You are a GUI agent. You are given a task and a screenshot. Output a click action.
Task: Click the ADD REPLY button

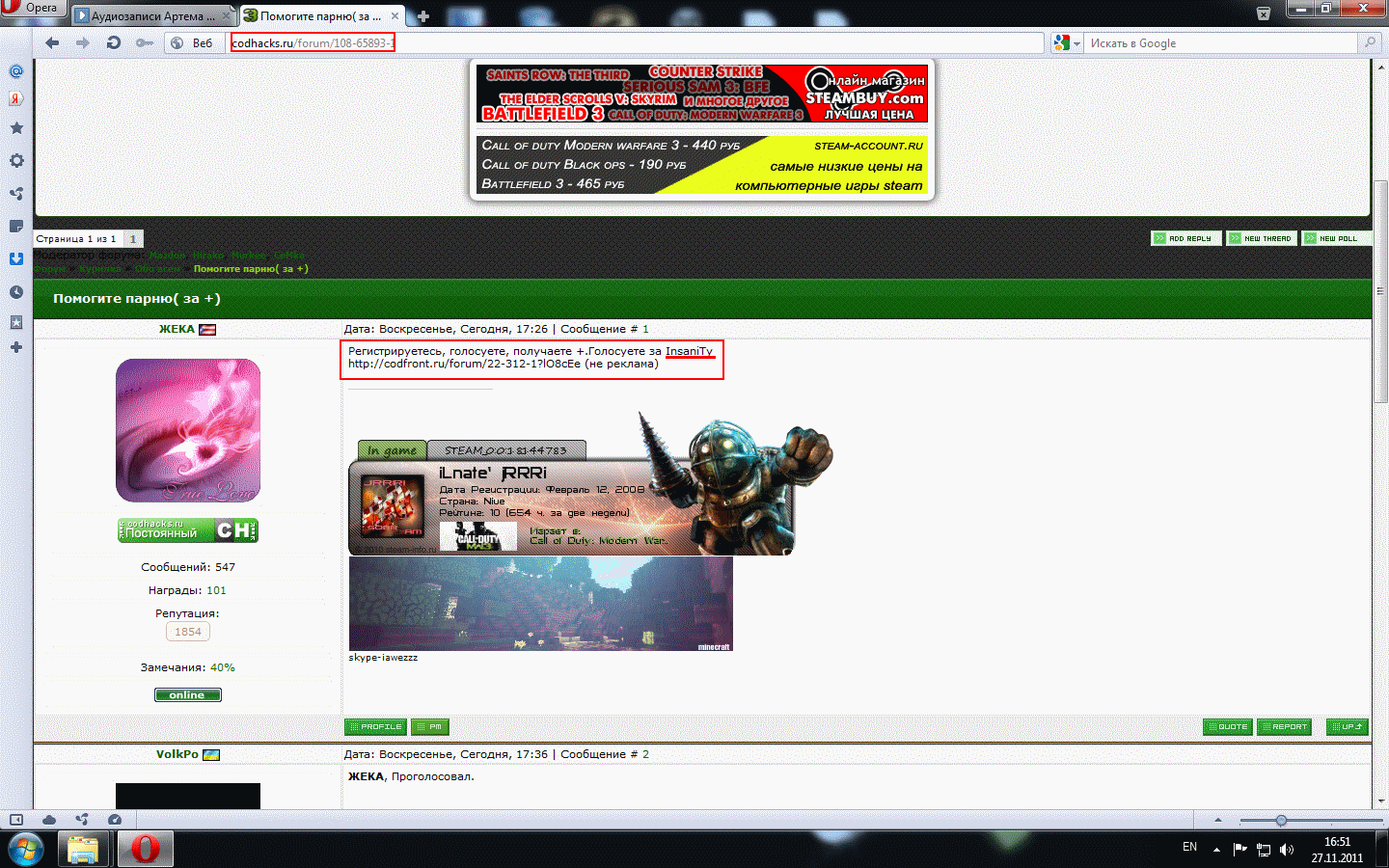pos(1186,238)
